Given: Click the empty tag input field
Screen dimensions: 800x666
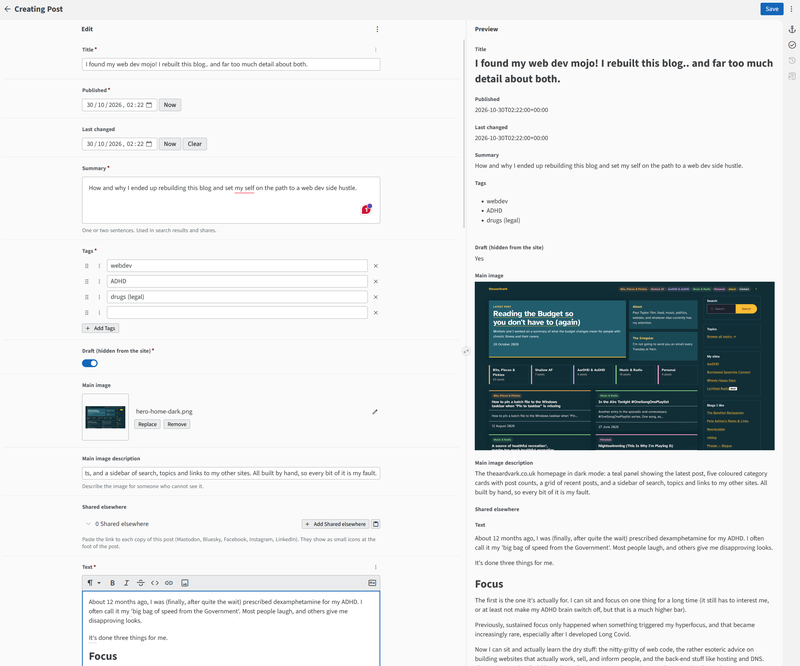Looking at the screenshot, I should tap(237, 312).
